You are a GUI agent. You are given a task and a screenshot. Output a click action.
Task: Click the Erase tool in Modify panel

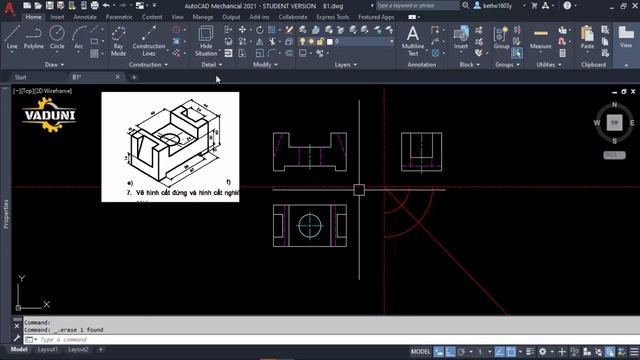(289, 30)
